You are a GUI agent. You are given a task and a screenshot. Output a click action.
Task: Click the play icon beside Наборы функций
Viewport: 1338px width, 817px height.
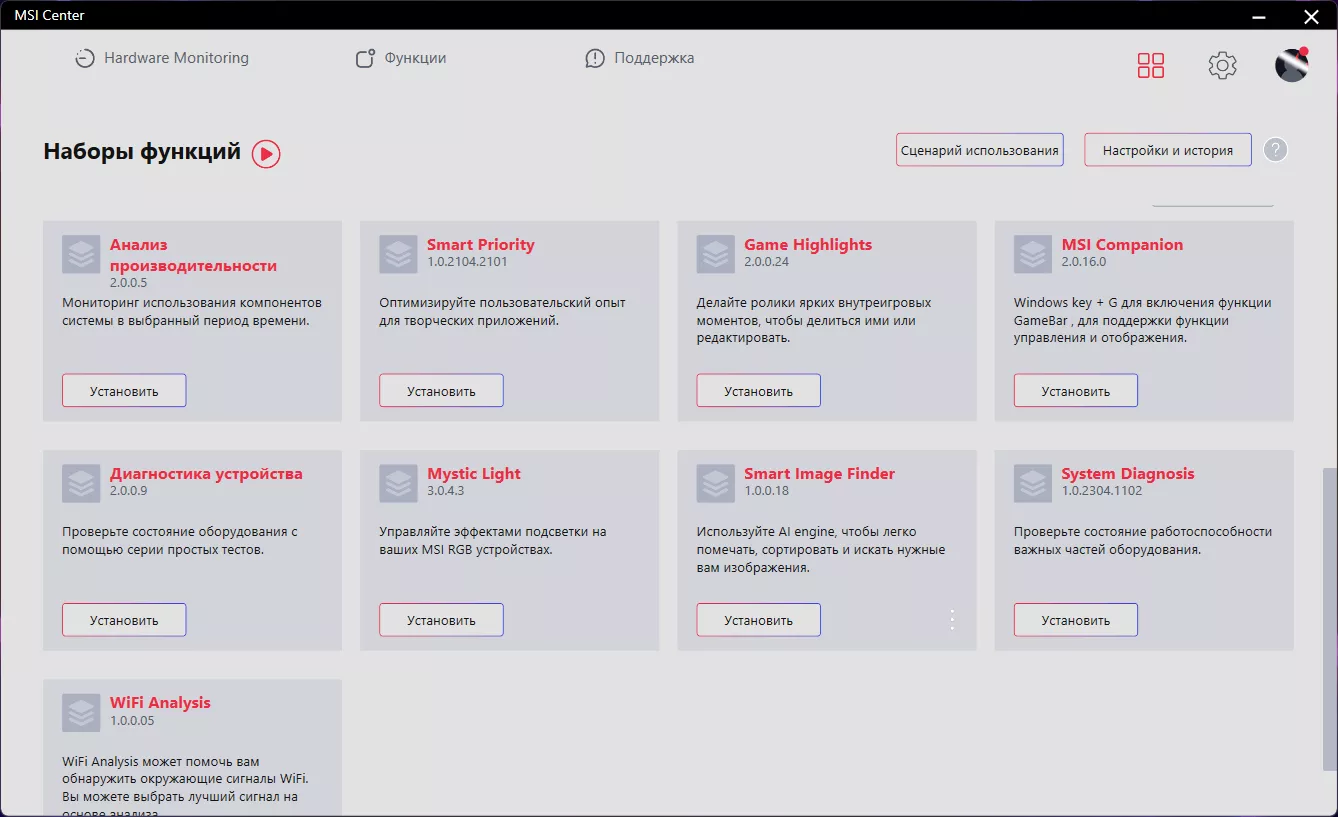coord(266,153)
